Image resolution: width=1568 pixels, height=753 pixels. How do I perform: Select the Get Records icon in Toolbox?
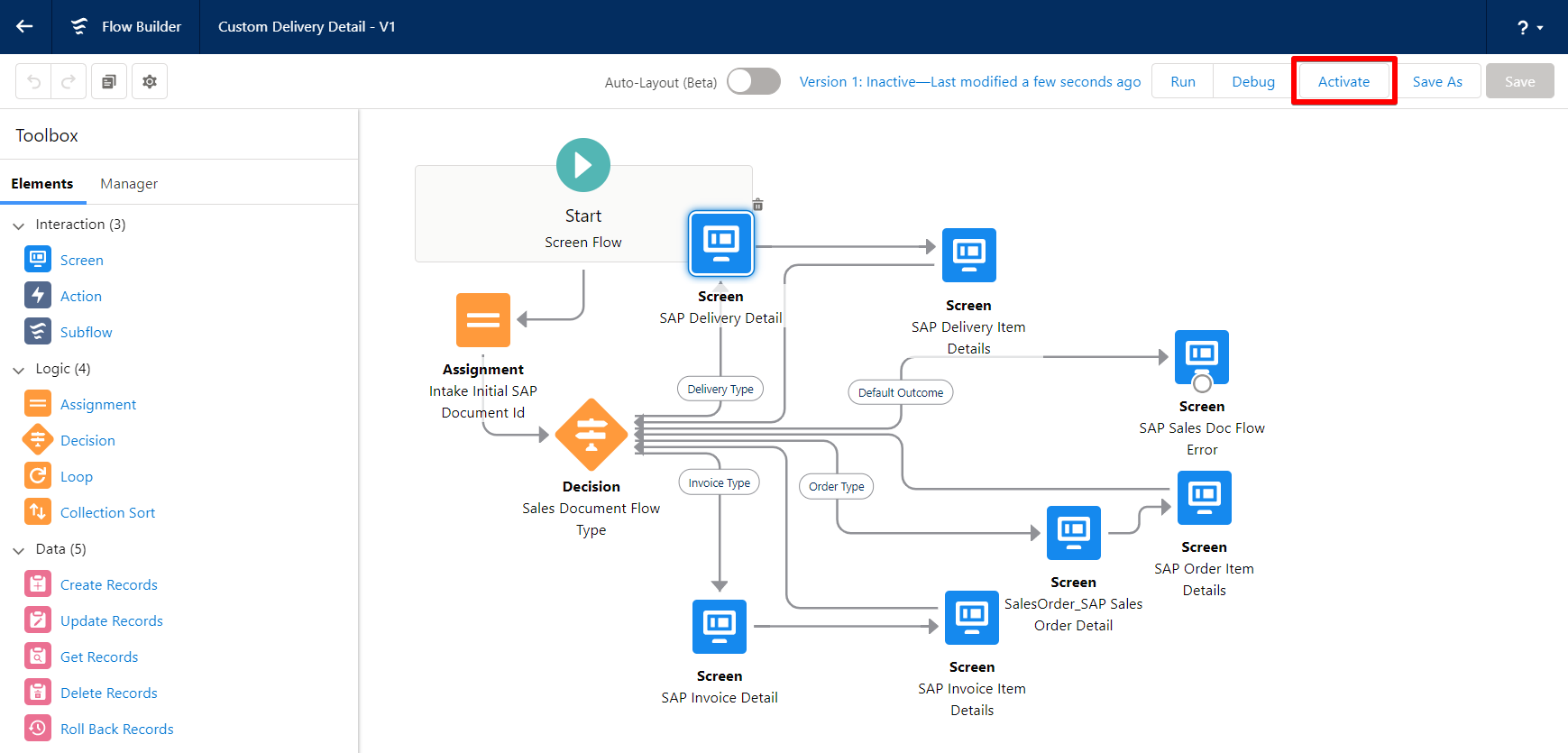click(x=38, y=656)
